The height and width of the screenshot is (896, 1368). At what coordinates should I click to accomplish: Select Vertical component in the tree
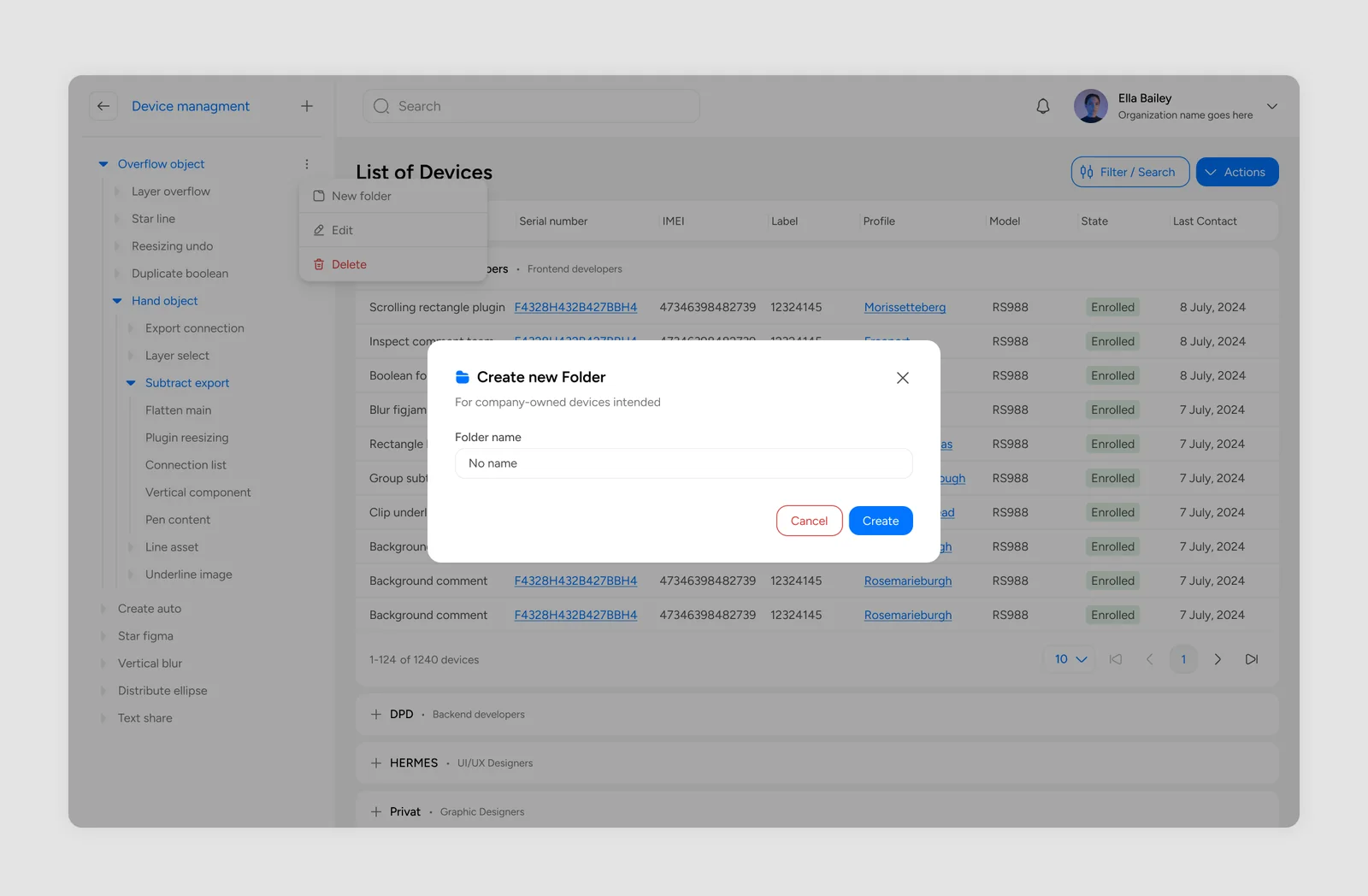pos(198,492)
